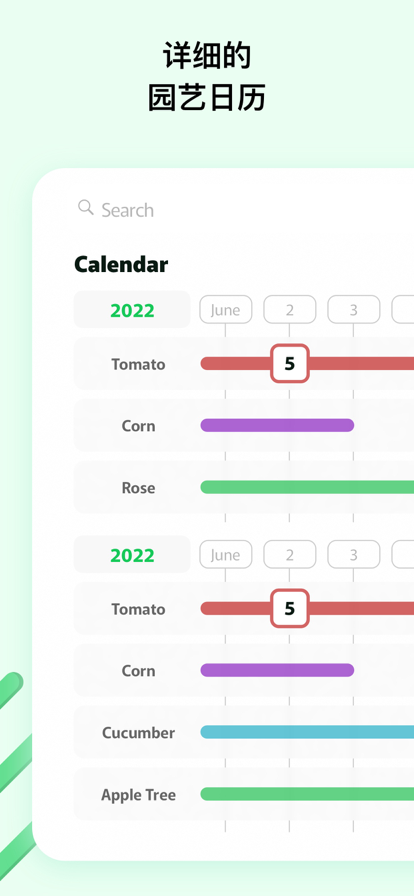The image size is (414, 896).
Task: Click the purple Corn bar in the upper calendar
Action: pyautogui.click(x=277, y=425)
